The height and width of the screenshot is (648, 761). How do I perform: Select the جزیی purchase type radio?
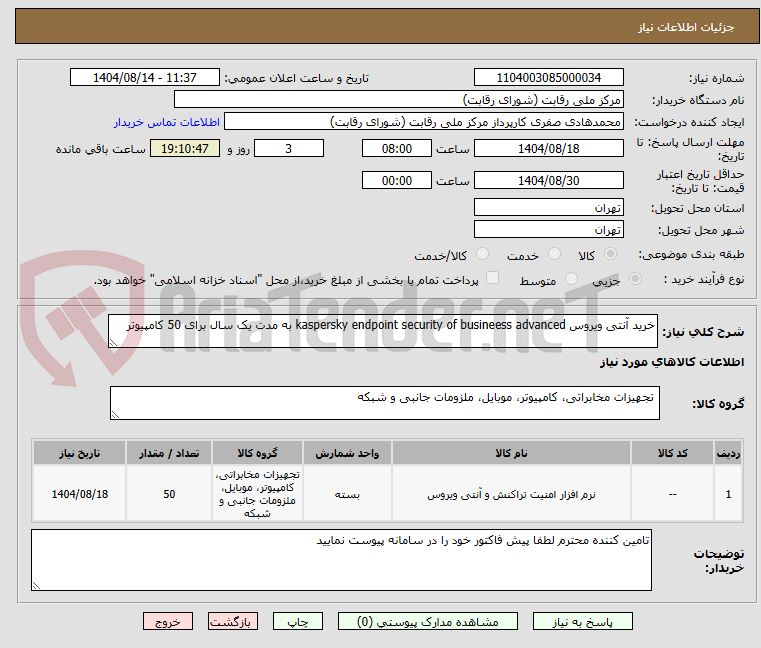(635, 279)
